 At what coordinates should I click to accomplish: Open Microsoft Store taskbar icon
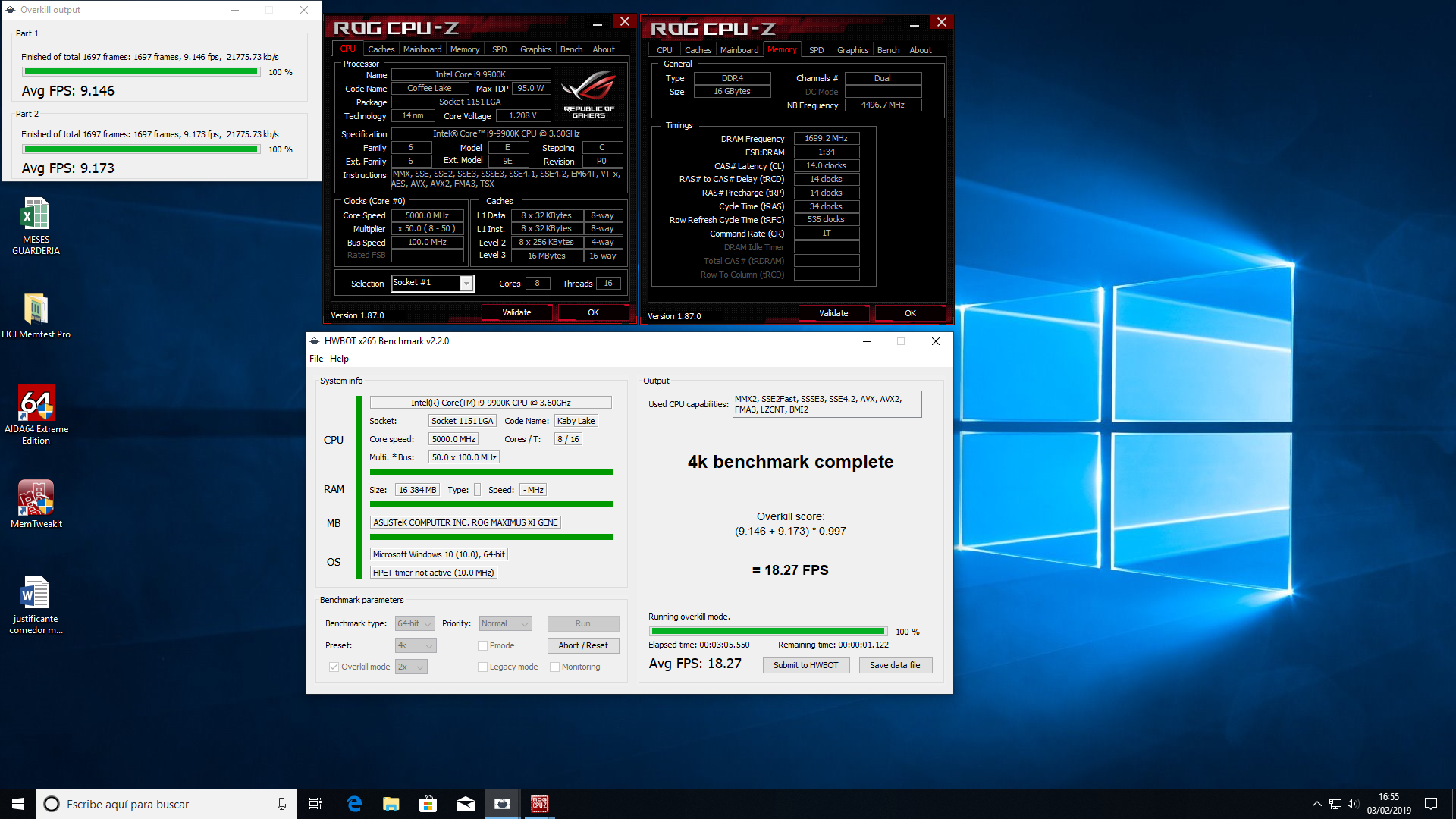(428, 804)
